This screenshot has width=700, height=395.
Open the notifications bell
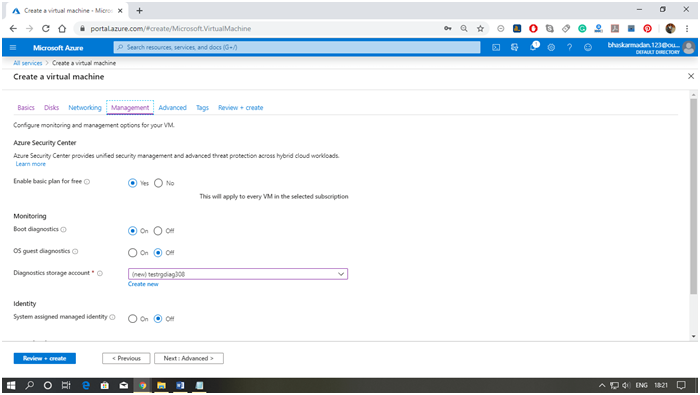[x=533, y=47]
